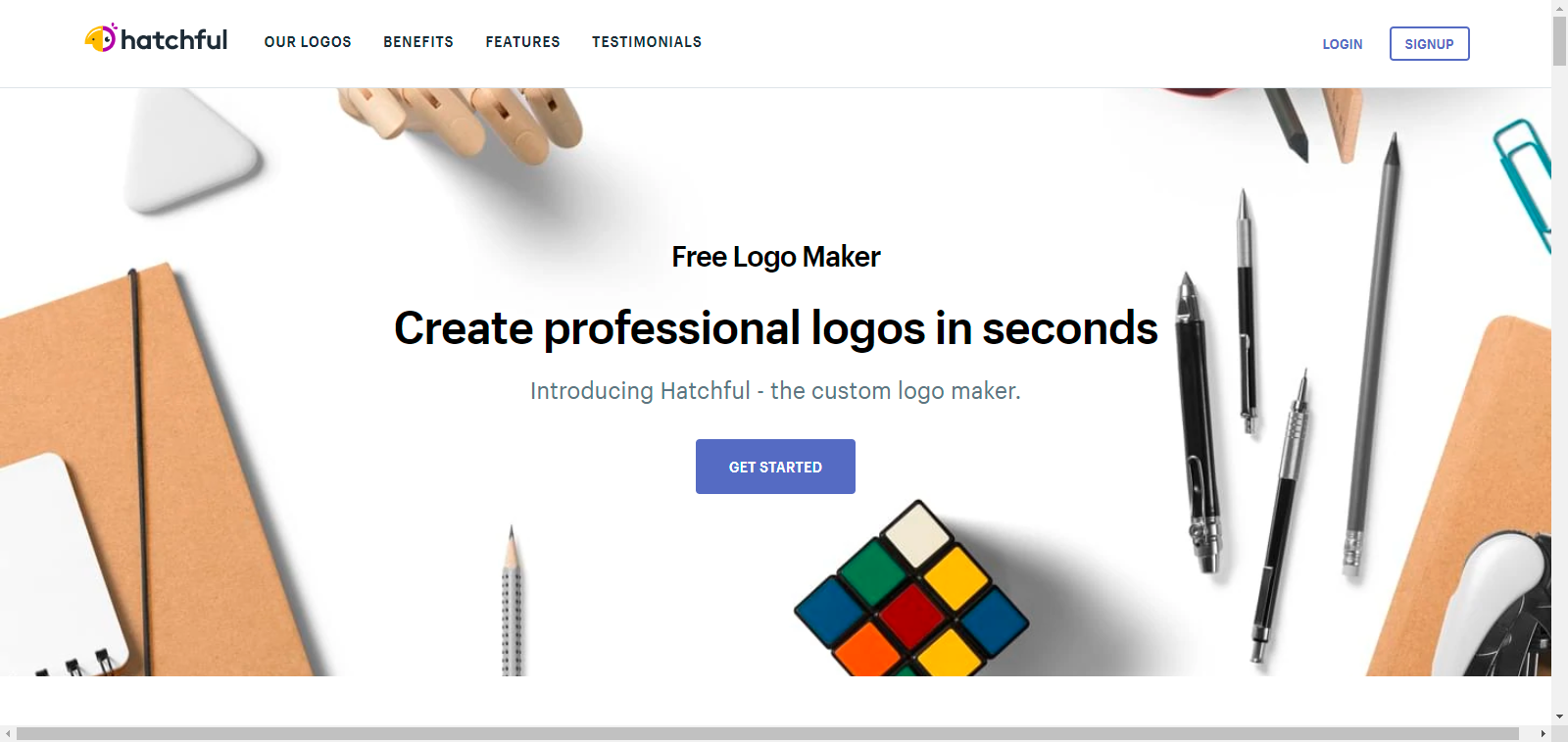The width and height of the screenshot is (1568, 742).
Task: Click the vertical scrollbar thumb
Action: 1559,41
